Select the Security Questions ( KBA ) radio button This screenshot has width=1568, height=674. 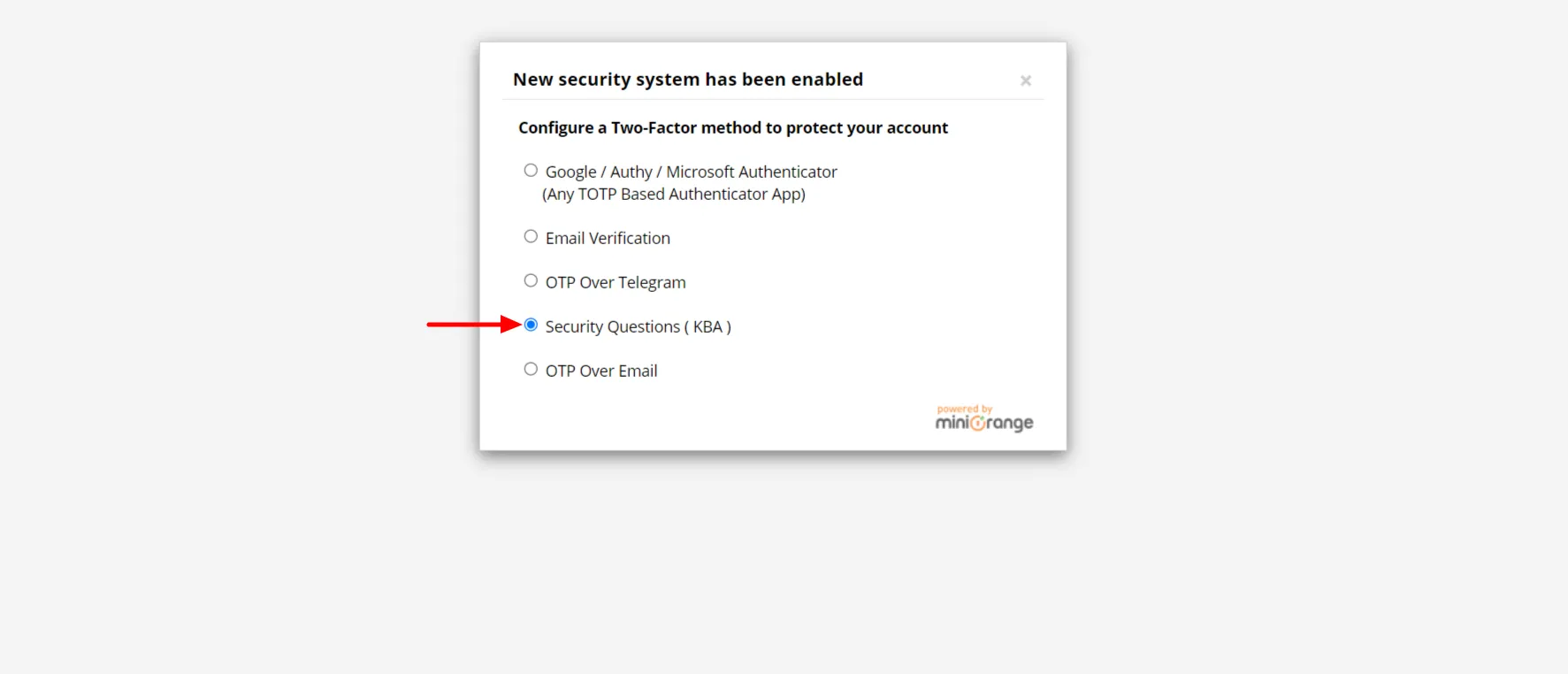(x=531, y=325)
